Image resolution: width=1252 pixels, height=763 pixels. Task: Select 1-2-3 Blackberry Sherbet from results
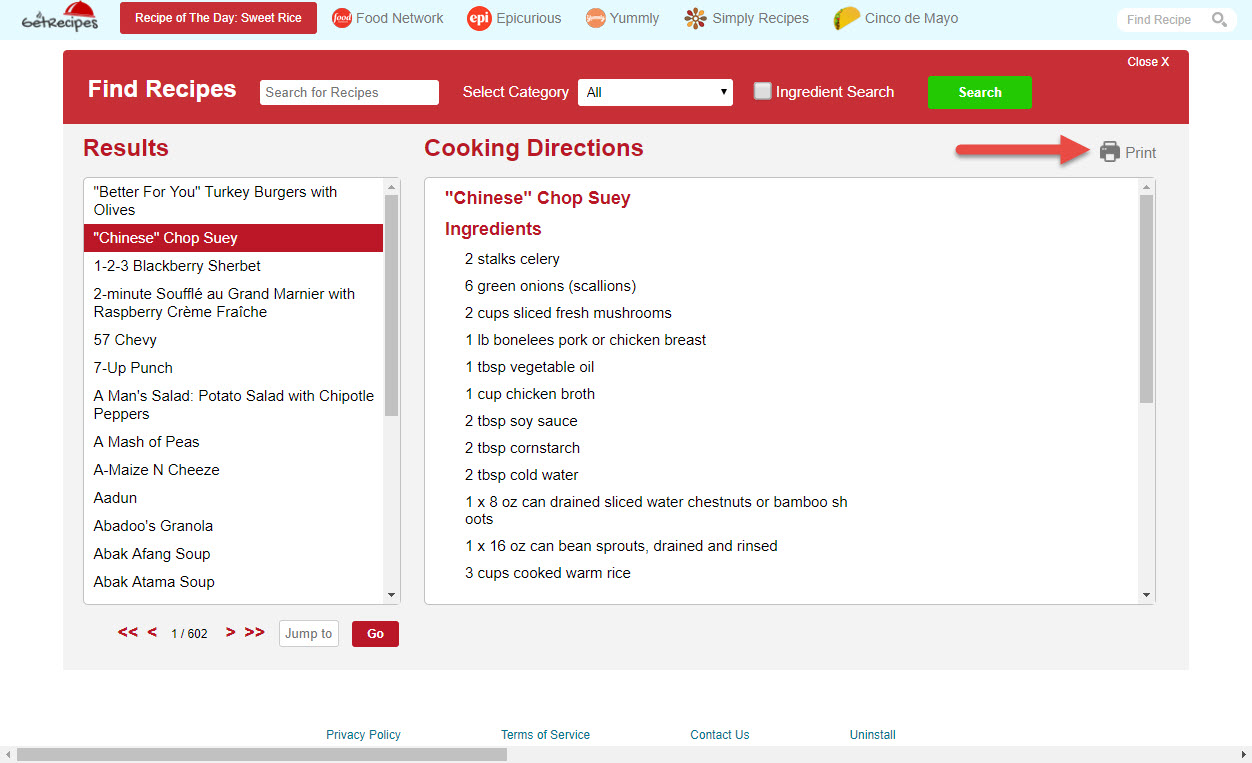pyautogui.click(x=177, y=266)
